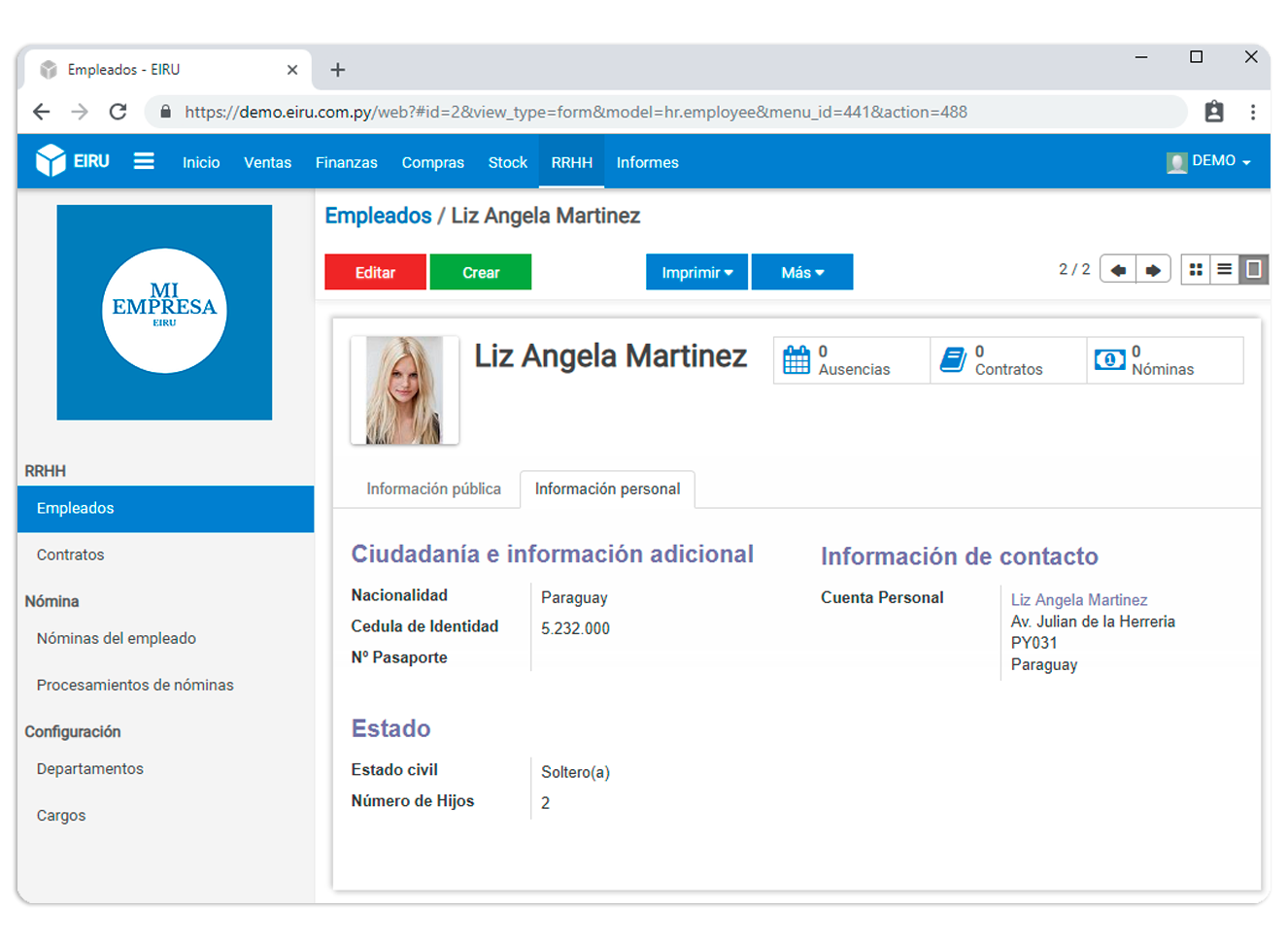Go to next employee record arrow
This screenshot has width=1288, height=942.
1153,269
